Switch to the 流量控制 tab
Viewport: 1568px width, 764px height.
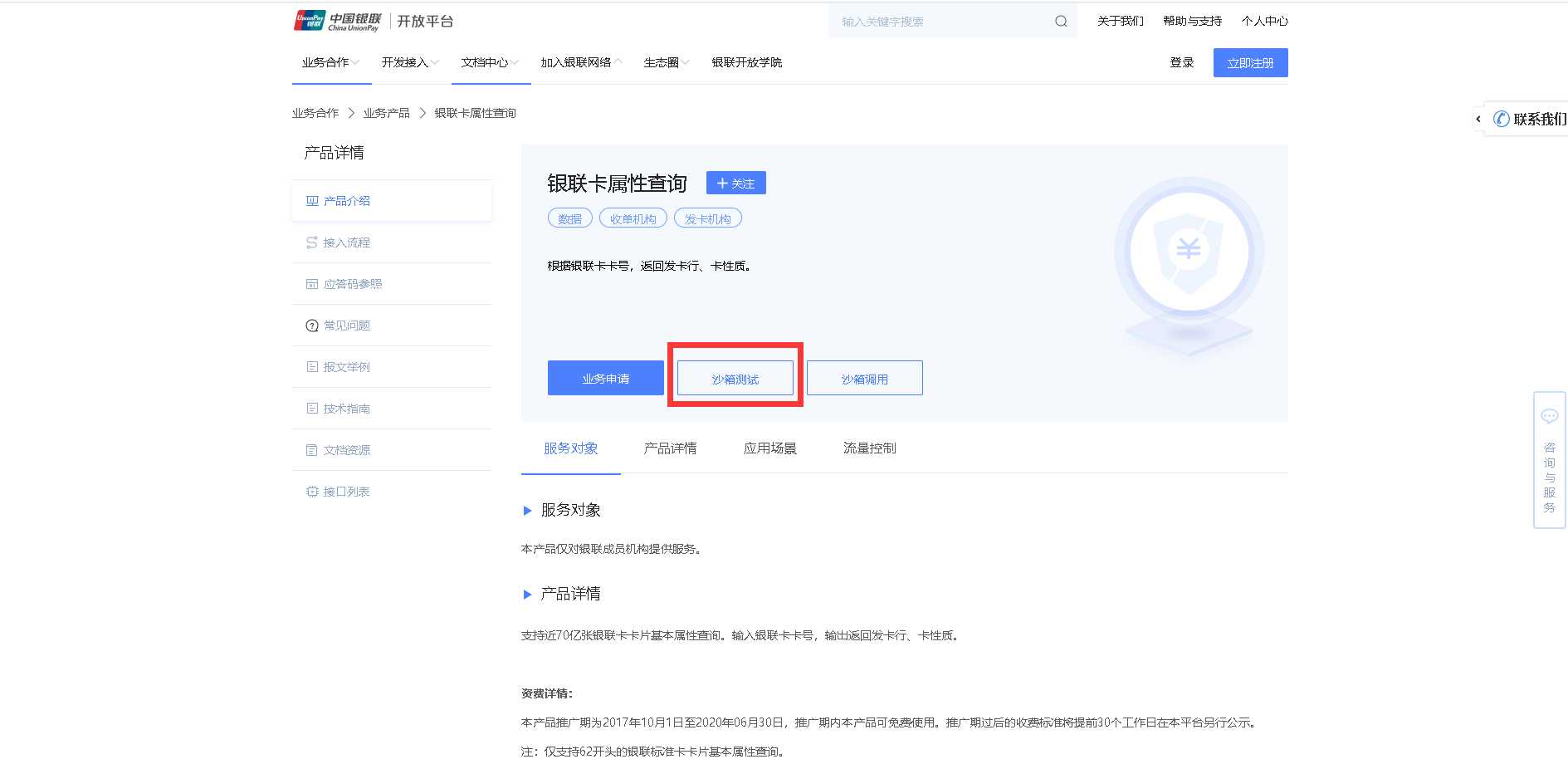[870, 448]
